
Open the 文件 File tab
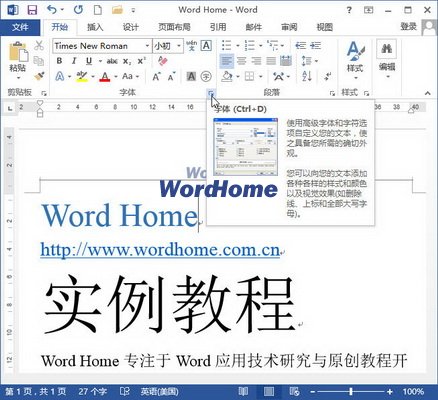pos(20,27)
